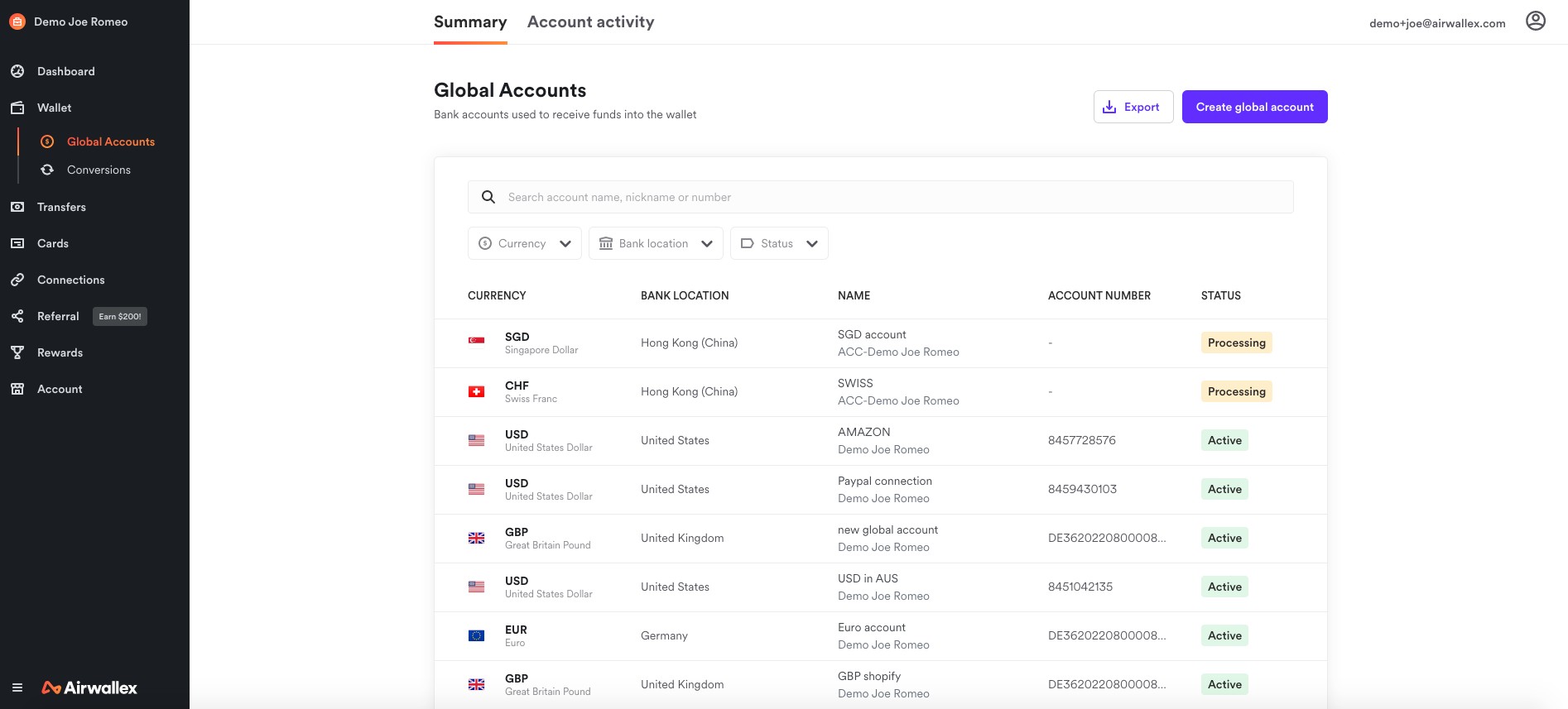Viewport: 1568px width, 709px height.
Task: Click the Wallet icon in sidebar
Action: pyautogui.click(x=17, y=108)
